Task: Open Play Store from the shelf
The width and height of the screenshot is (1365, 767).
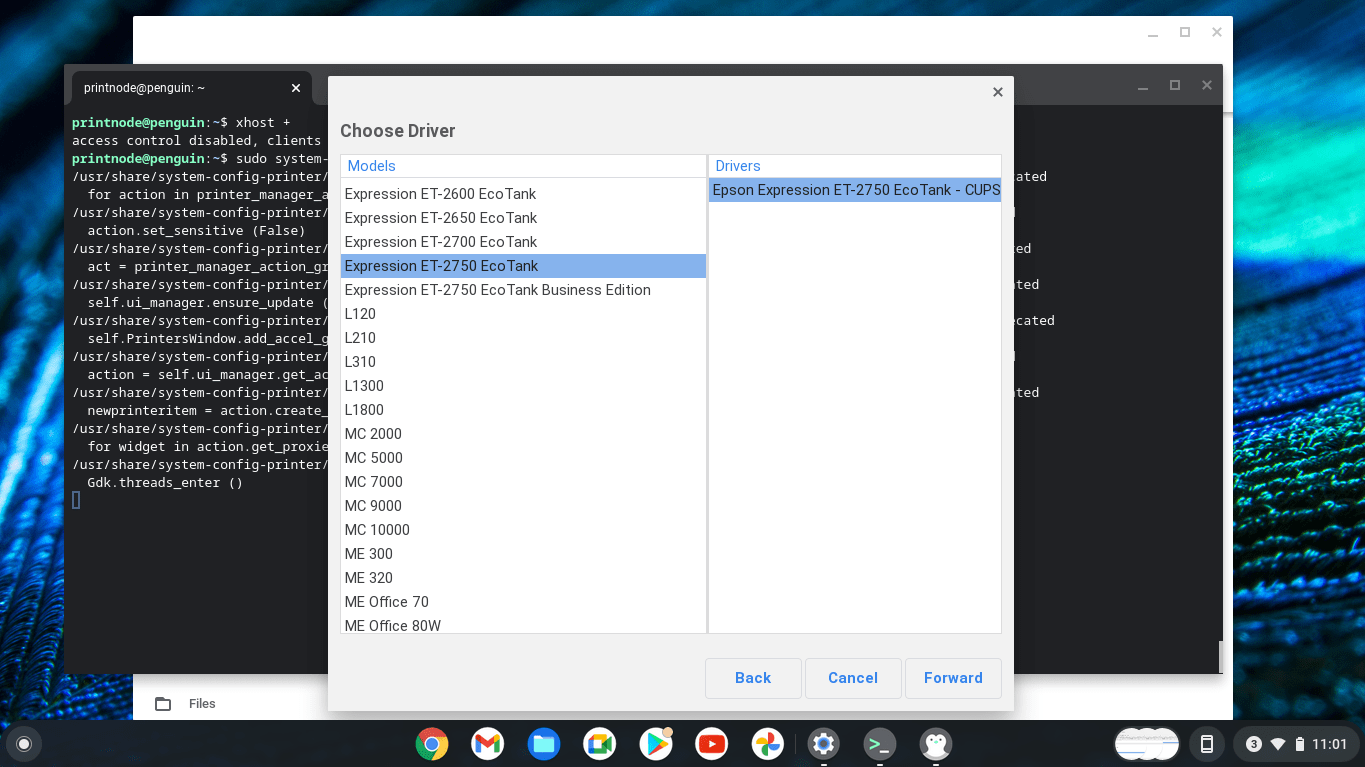Action: [656, 744]
